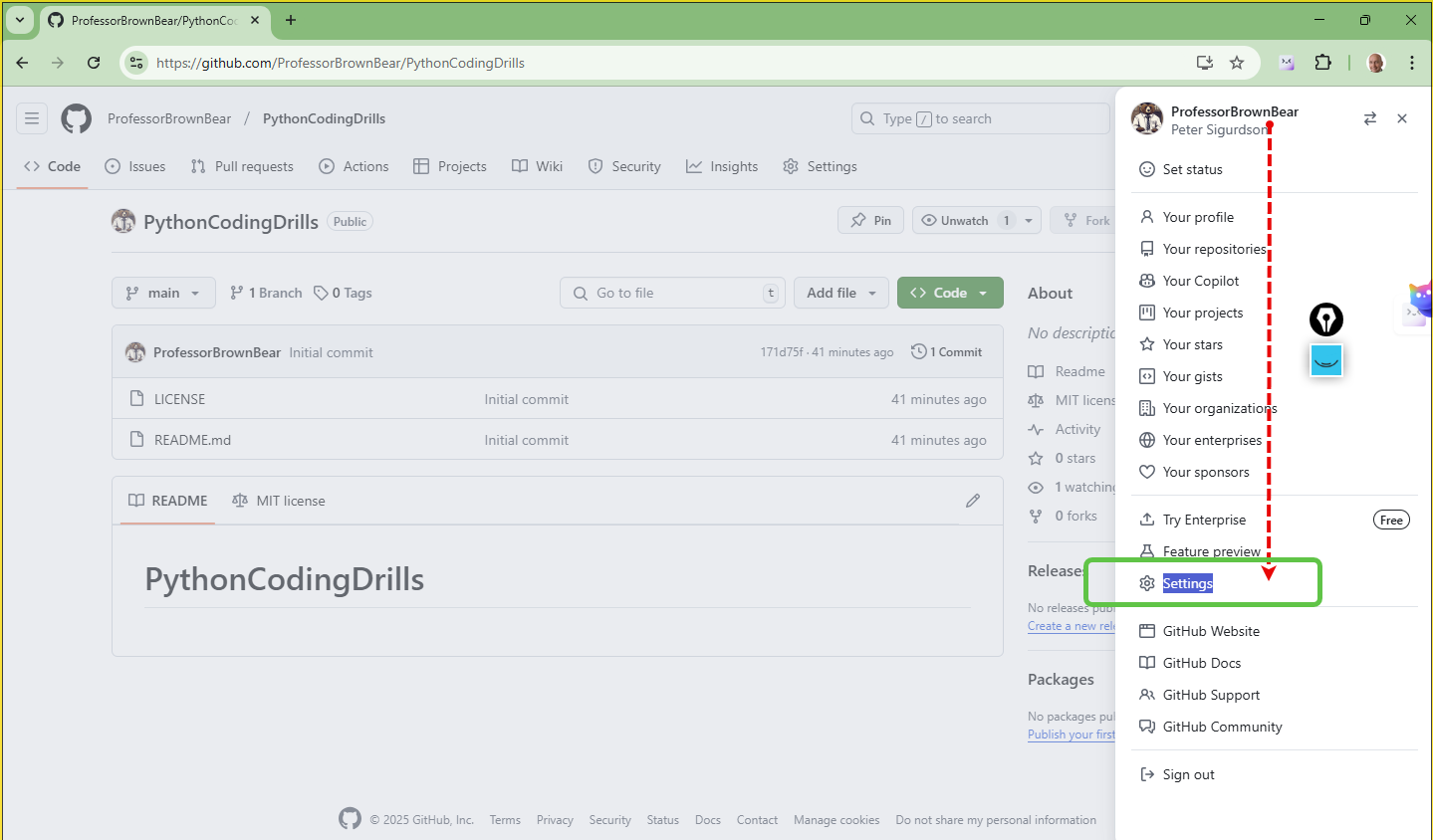The image size is (1433, 840).
Task: Focus the GitHub search field
Action: [981, 118]
